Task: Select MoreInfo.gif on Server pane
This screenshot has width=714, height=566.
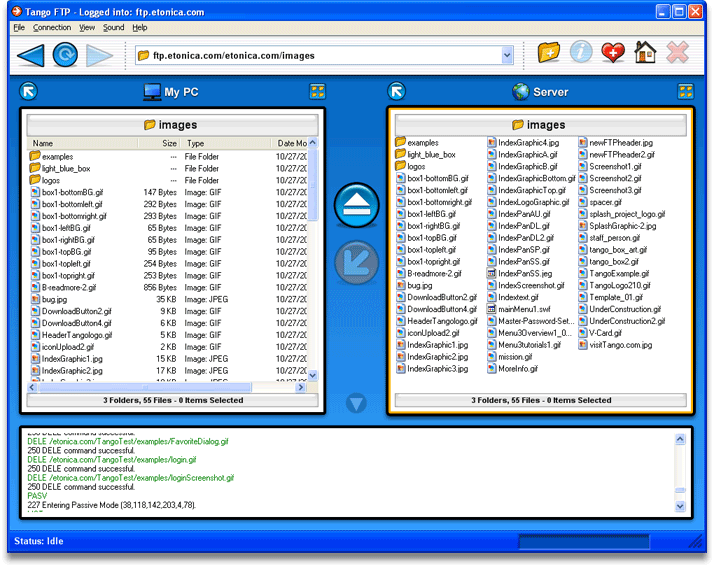Action: 512,369
